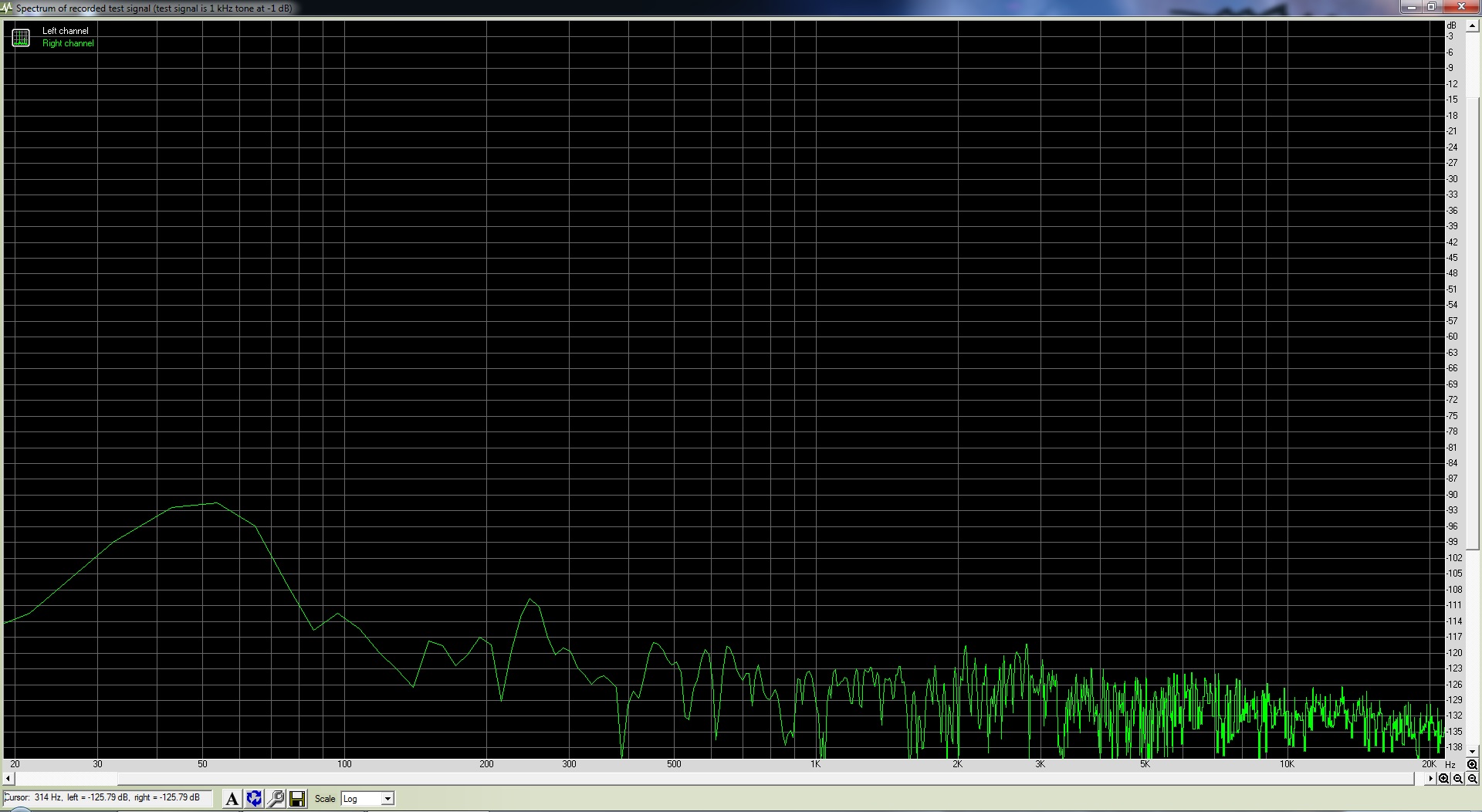Save the spectrum with the floppy disk icon
Screen dimensions: 1482x812
pyautogui.click(x=297, y=799)
